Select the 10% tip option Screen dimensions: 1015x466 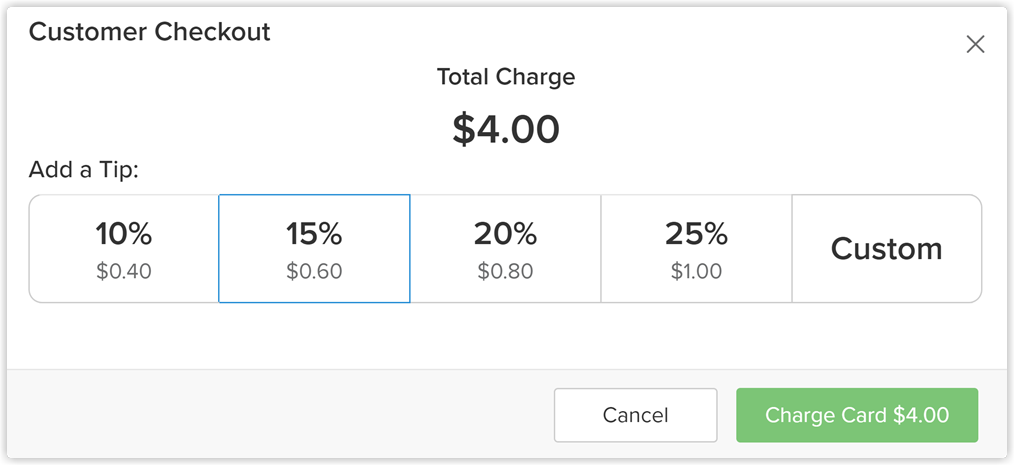click(x=124, y=249)
